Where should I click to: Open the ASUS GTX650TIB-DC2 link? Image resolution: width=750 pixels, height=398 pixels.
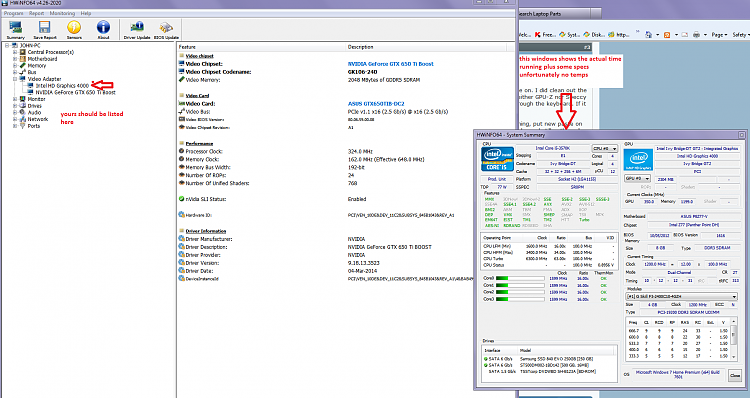click(x=376, y=103)
